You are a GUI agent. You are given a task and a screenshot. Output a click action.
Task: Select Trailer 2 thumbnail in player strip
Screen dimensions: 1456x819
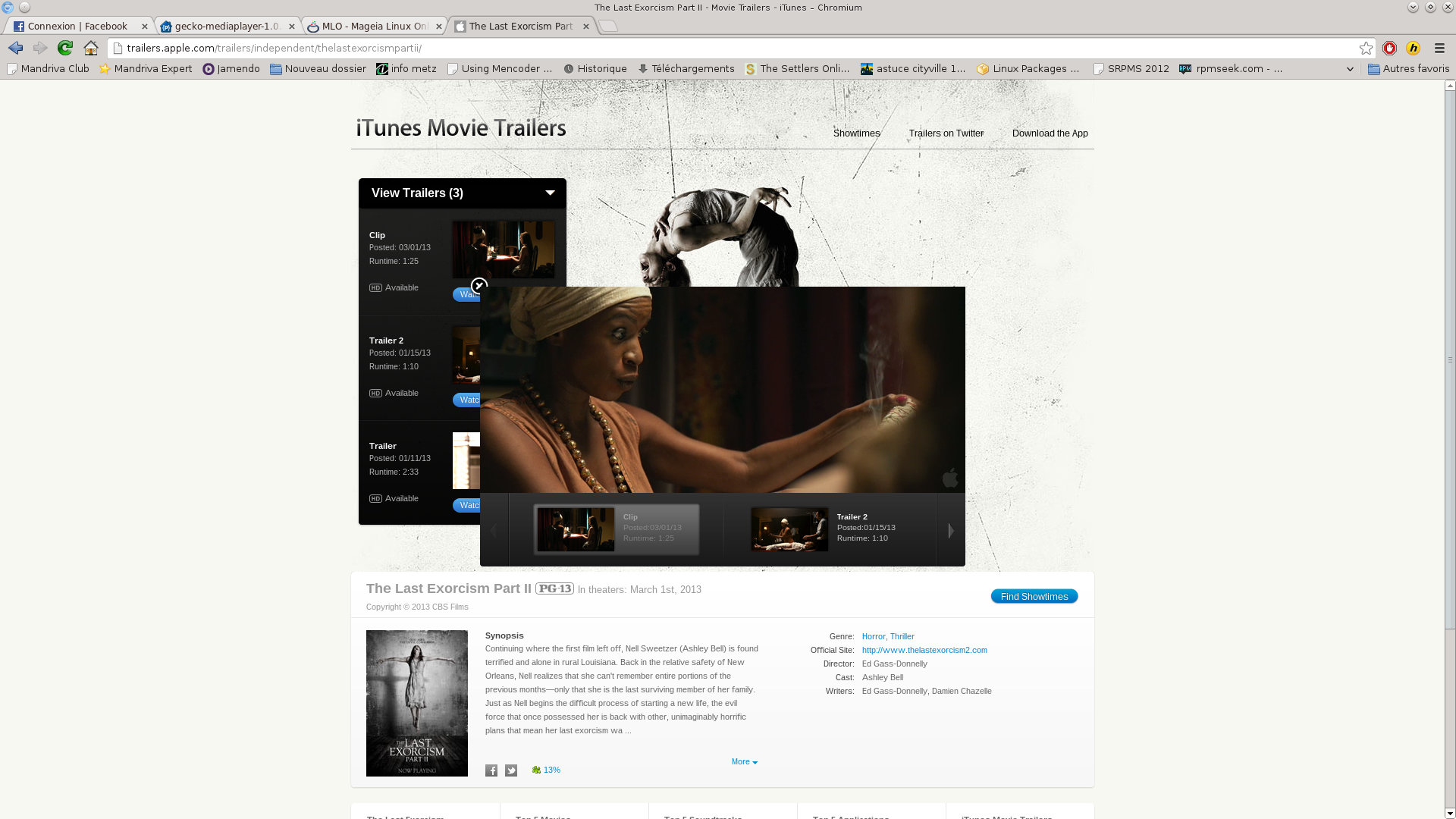(789, 529)
